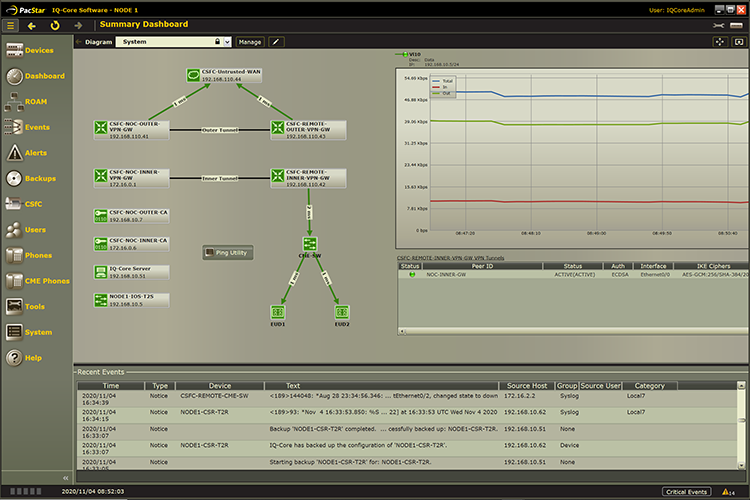Click the Ping Utility button

[228, 253]
